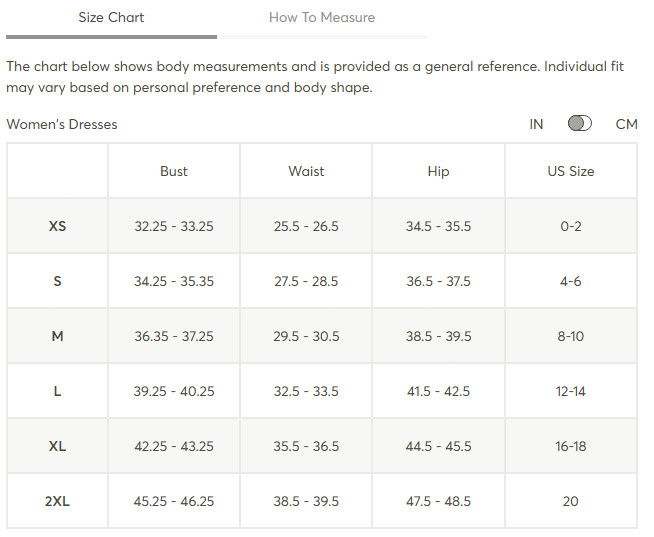Screen dimensions: 654x537
Task: Click the Waist column header
Action: [306, 171]
